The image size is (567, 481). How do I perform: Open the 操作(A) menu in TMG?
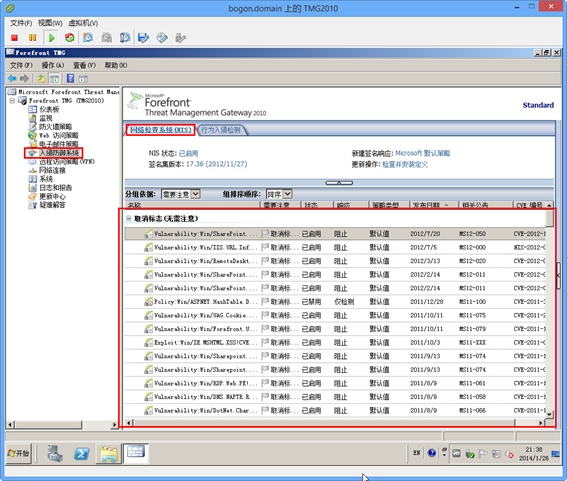point(53,65)
